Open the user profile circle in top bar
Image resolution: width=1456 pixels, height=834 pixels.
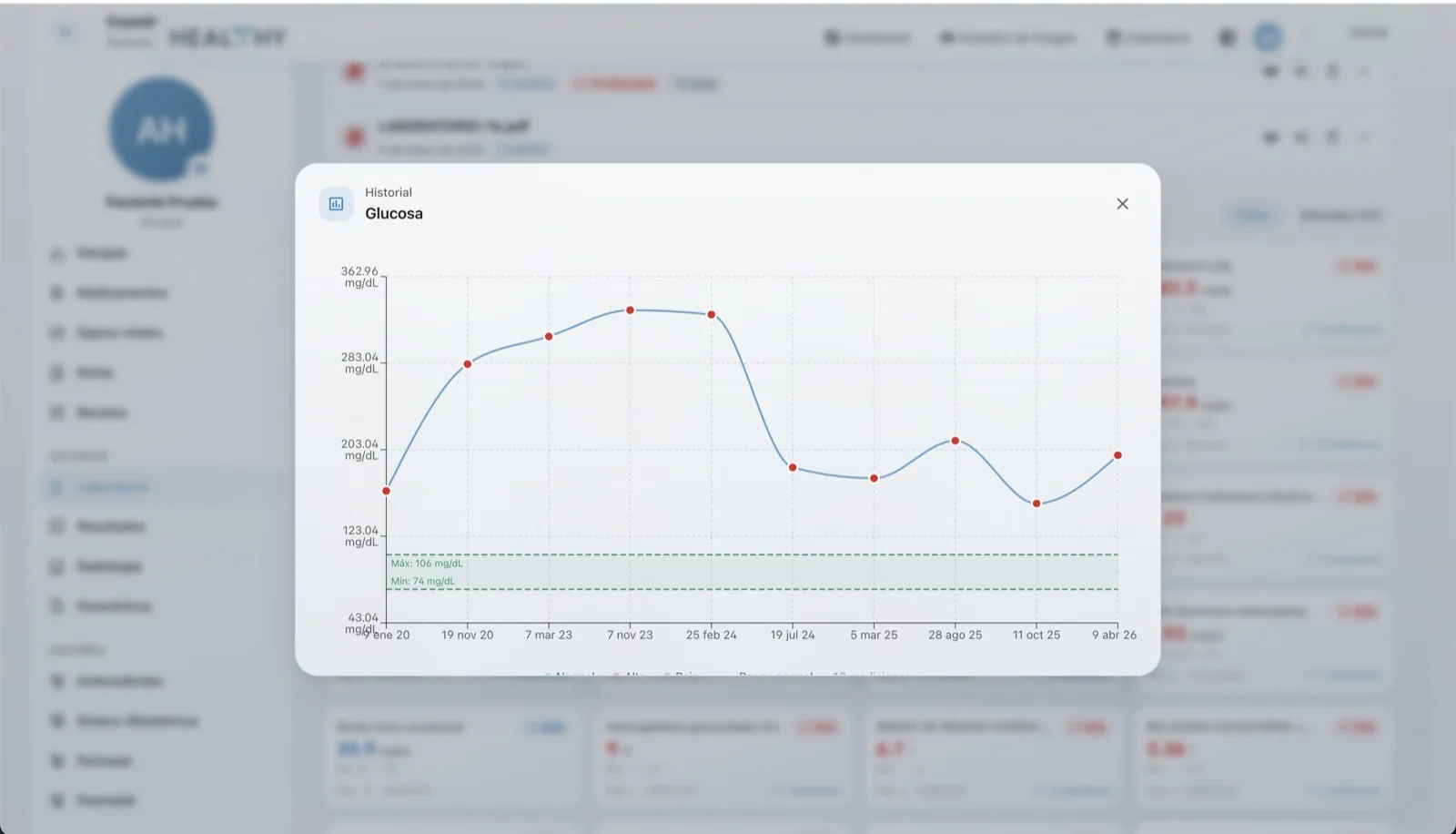tap(1268, 36)
